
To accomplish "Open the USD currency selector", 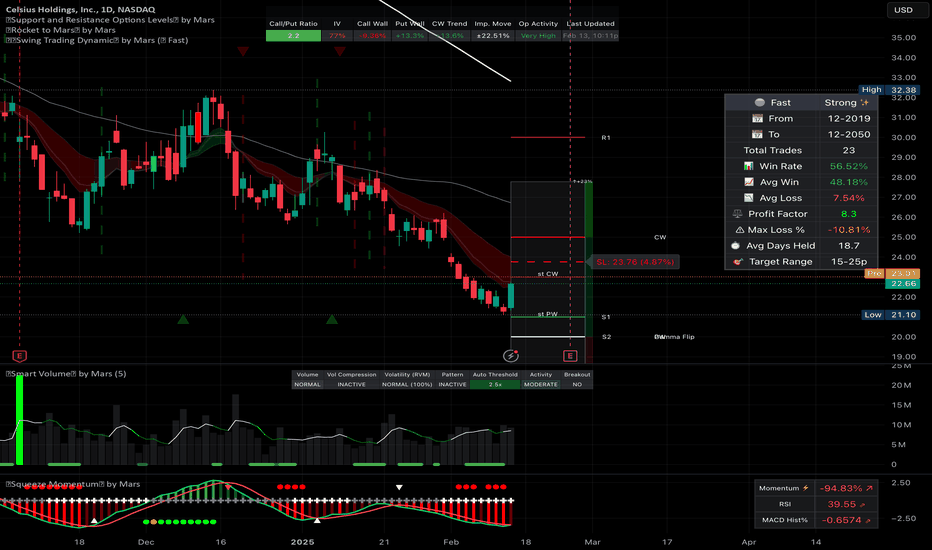I will (903, 10).
